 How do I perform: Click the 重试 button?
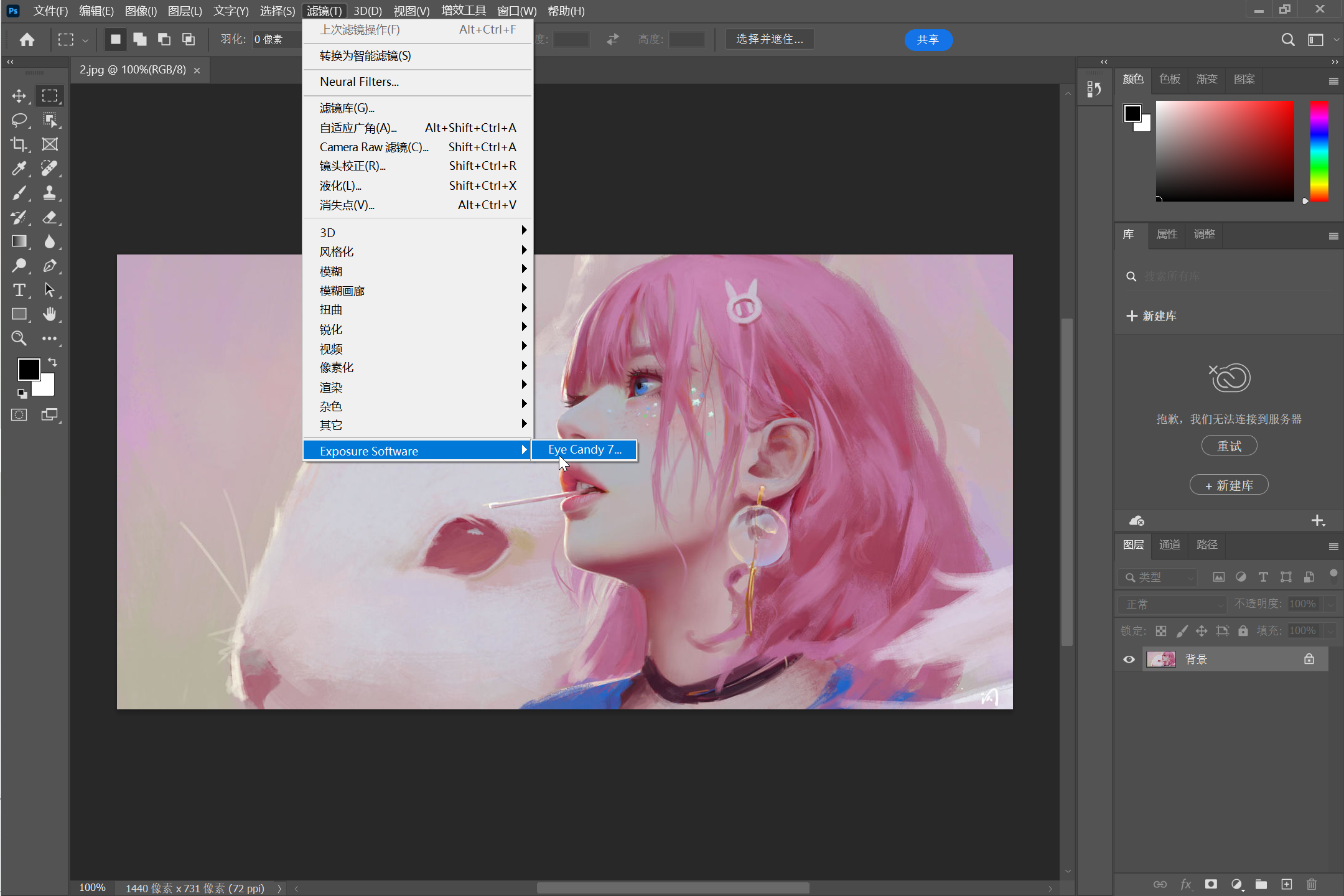[1228, 446]
